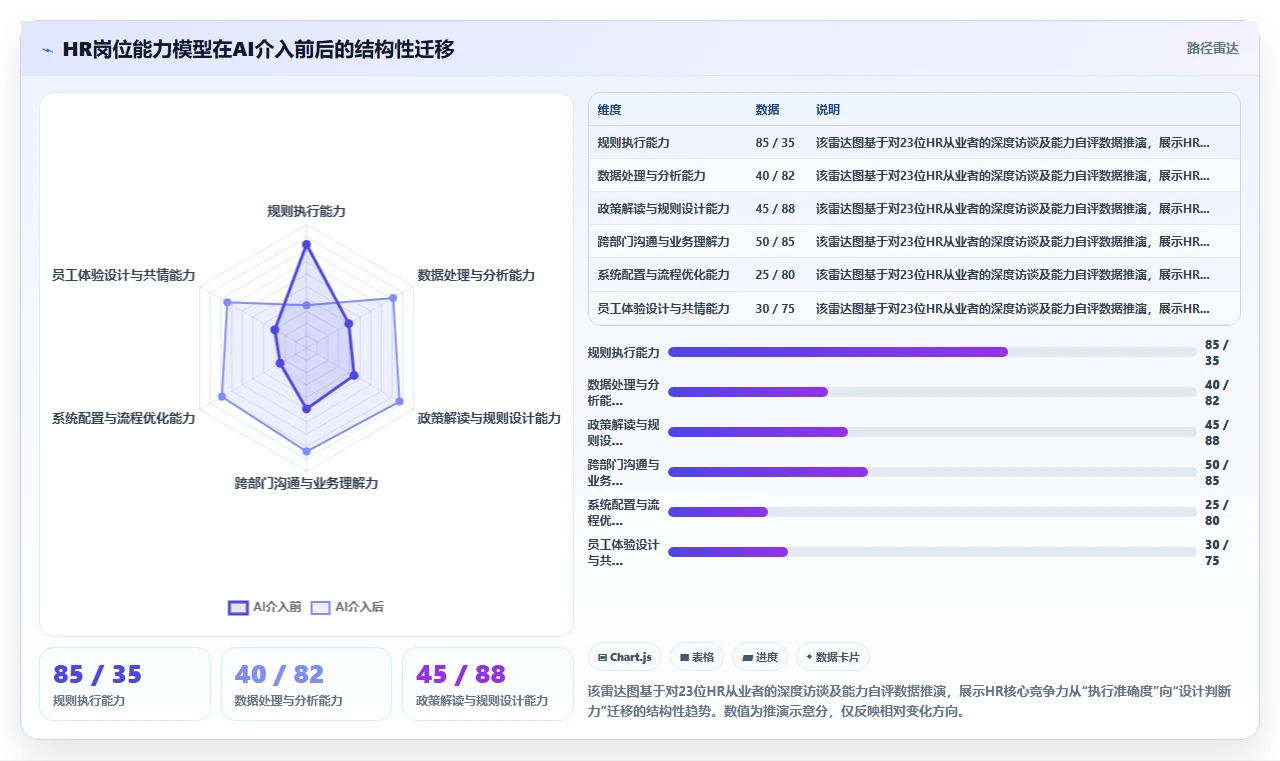
Task: Open the 45 / 88 政策解读与规则设计能力 card
Action: pyautogui.click(x=488, y=684)
